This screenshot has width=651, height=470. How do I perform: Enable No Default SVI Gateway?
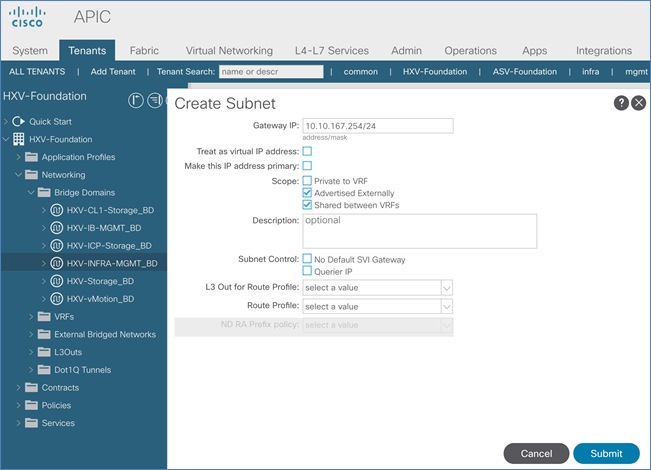pyautogui.click(x=307, y=259)
